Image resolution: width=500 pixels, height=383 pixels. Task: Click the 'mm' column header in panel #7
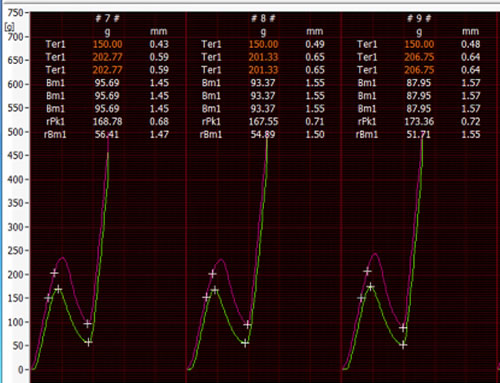[158, 31]
